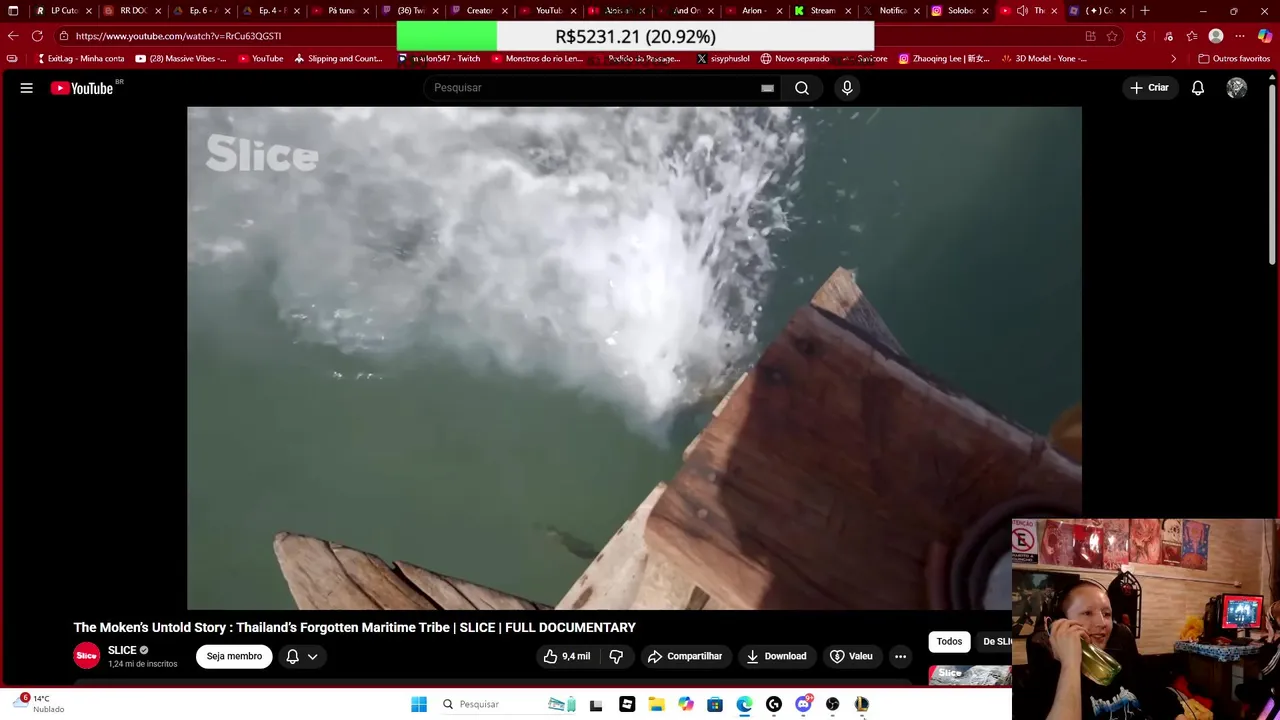Open Microsoft Store from the taskbar
The image size is (1280, 720).
coord(715,704)
